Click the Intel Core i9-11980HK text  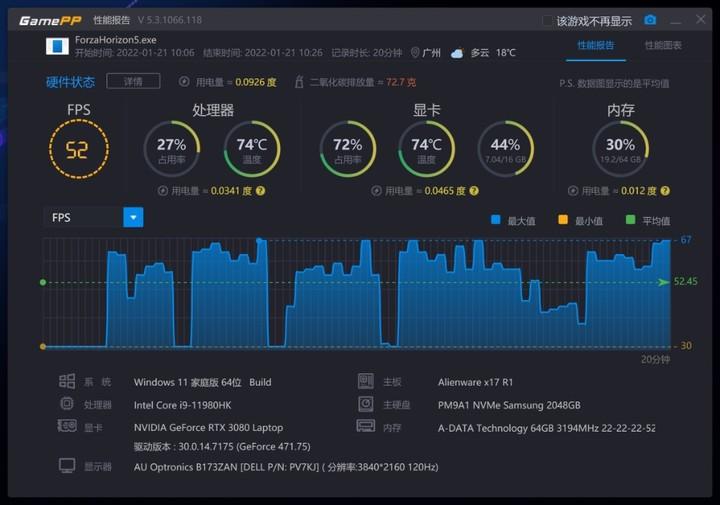(x=182, y=405)
